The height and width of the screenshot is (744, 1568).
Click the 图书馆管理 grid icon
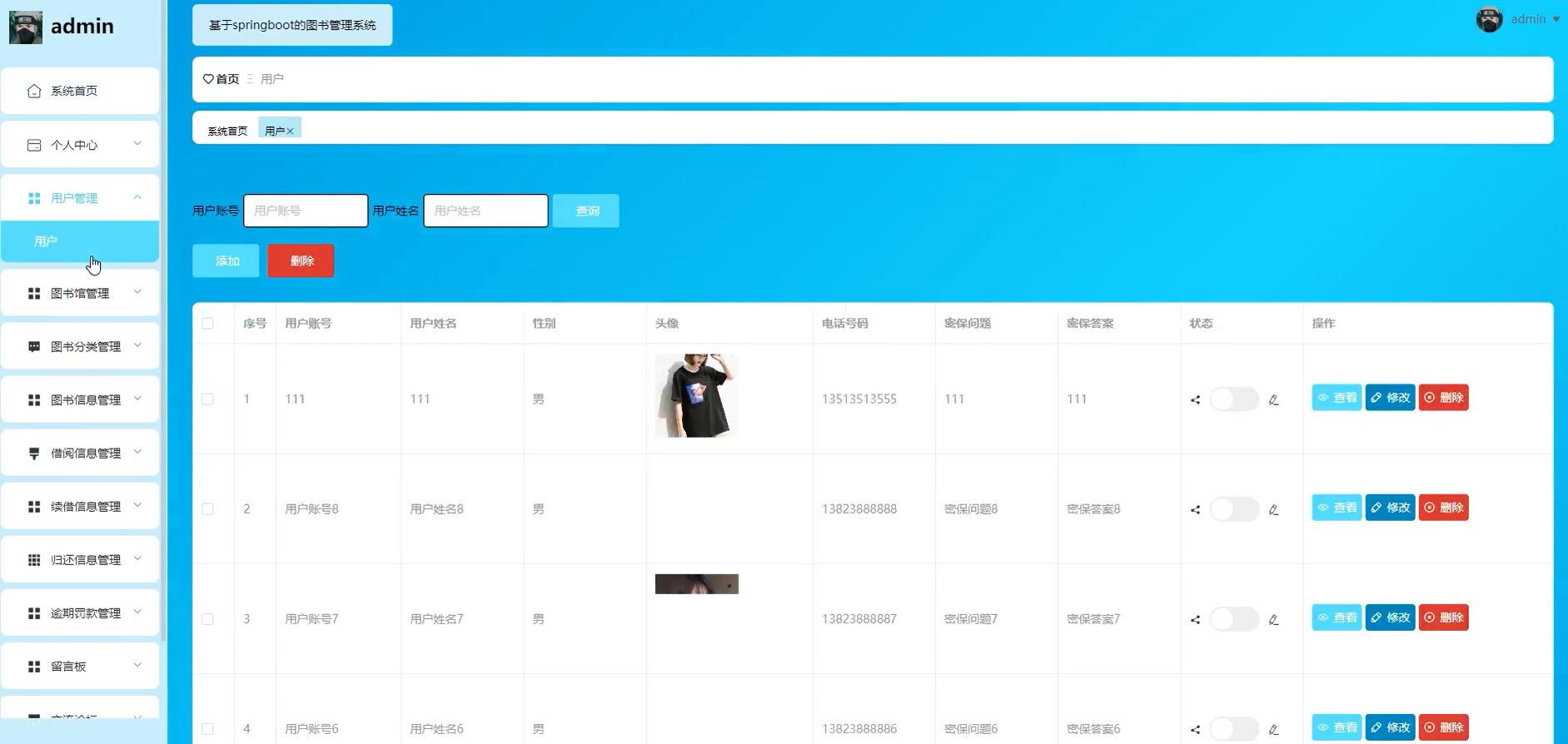tap(34, 294)
